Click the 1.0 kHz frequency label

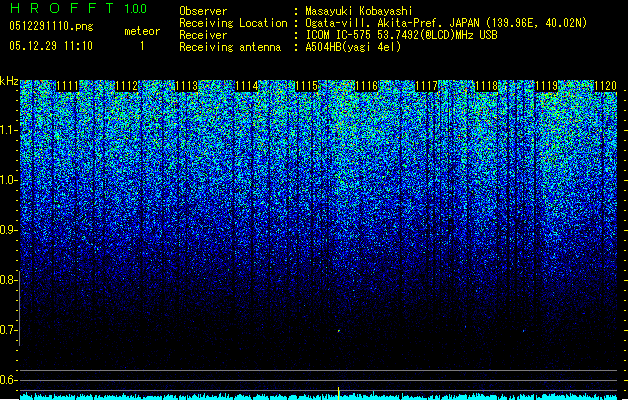[8, 180]
